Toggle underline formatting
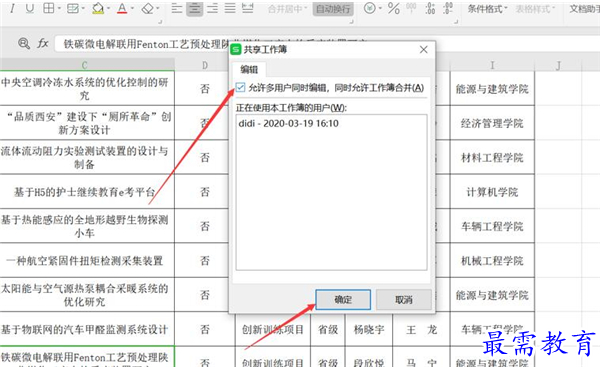 pos(30,8)
